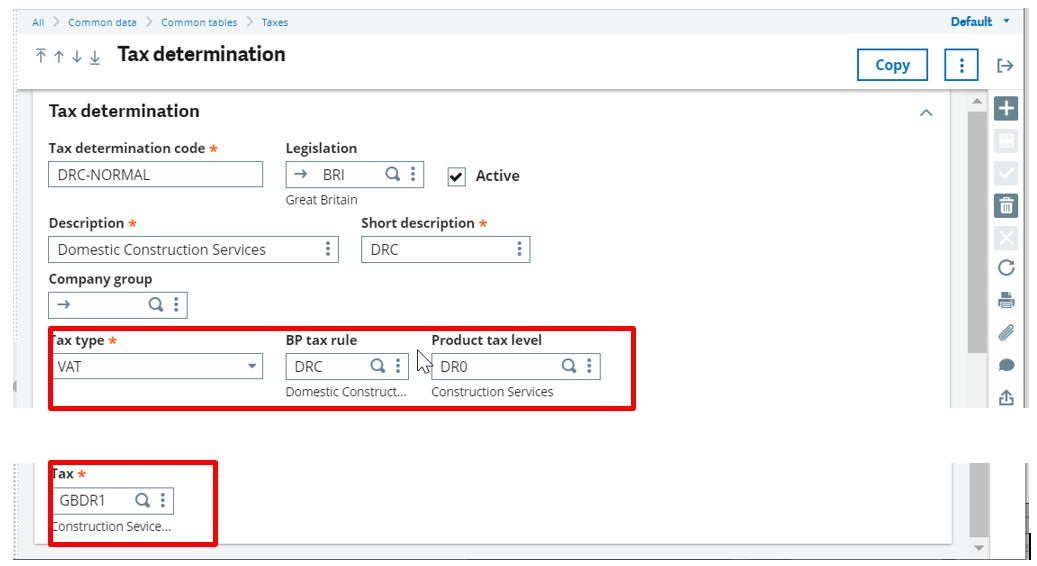The height and width of the screenshot is (566, 1037).
Task: Jump arrow in Company group field
Action: [63, 305]
